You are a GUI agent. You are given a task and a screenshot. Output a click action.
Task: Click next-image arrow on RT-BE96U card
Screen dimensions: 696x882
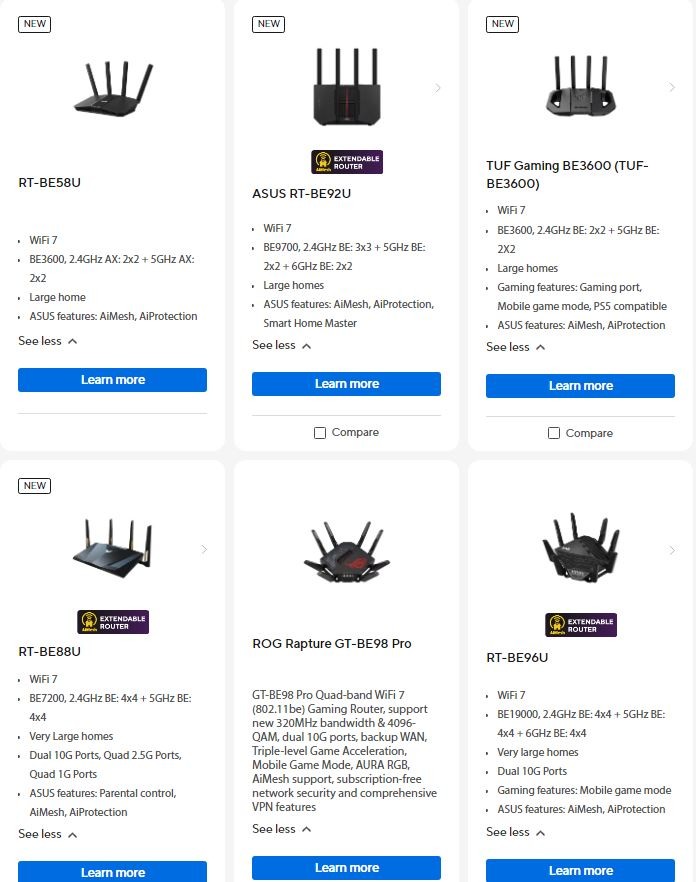click(671, 550)
